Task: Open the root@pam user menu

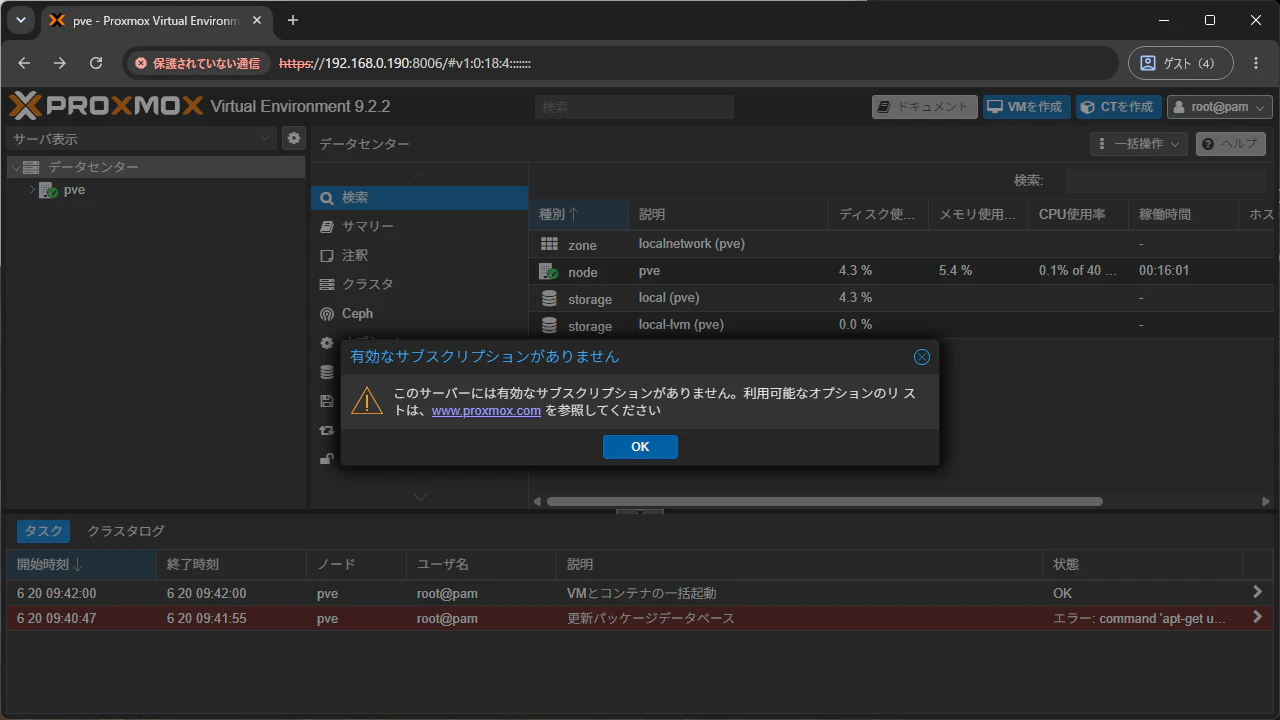Action: tap(1219, 107)
